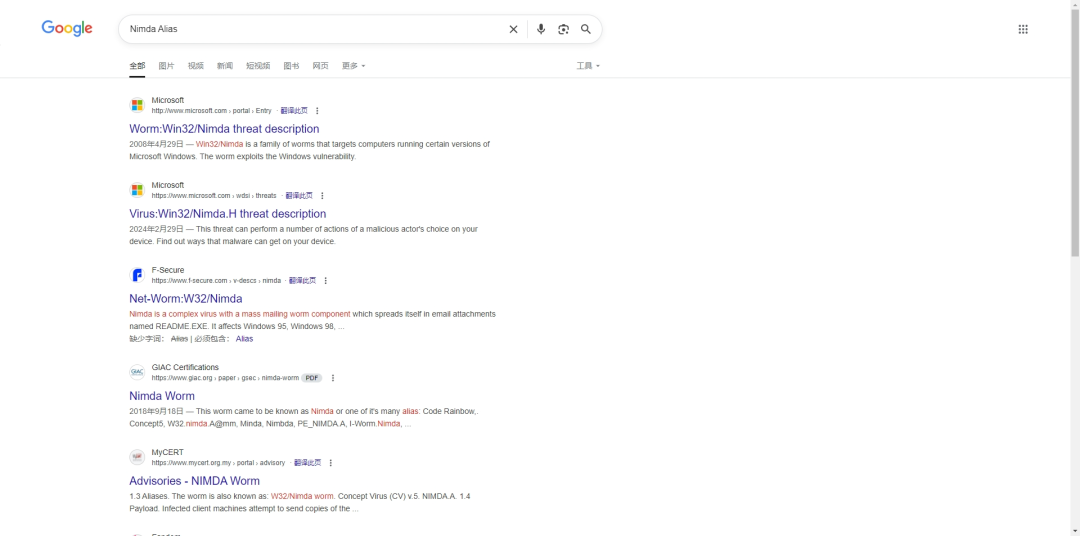Open three-dot menu for Worm:Win32/Nimda result
This screenshot has height=536, width=1080.
pos(317,111)
